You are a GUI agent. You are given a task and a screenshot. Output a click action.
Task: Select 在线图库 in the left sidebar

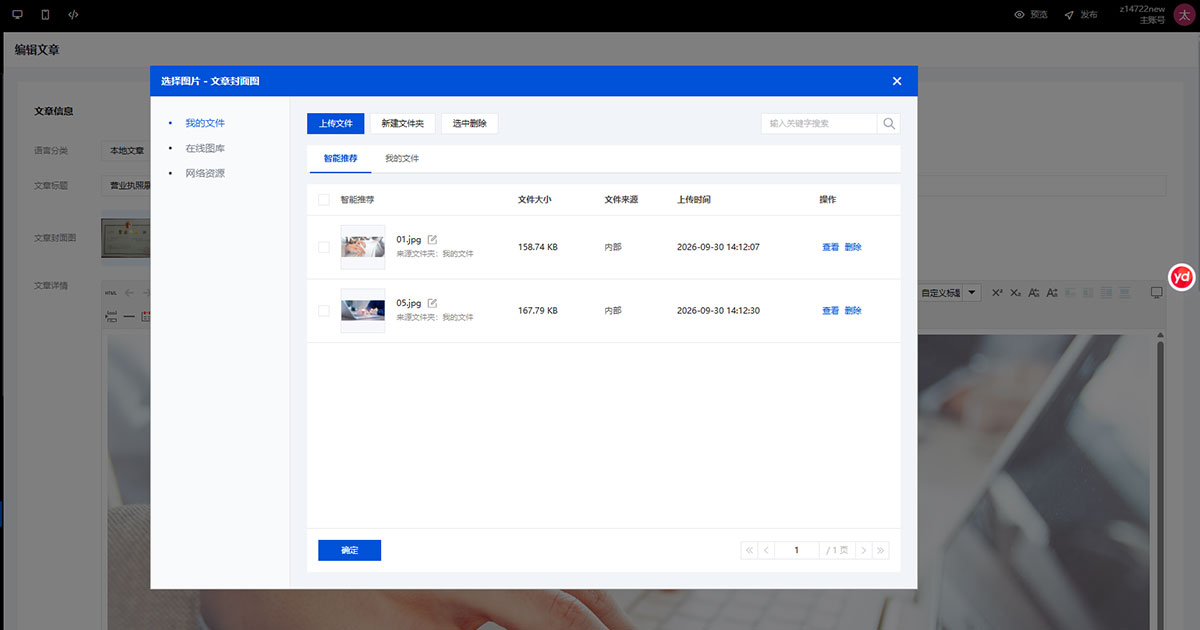pos(205,148)
